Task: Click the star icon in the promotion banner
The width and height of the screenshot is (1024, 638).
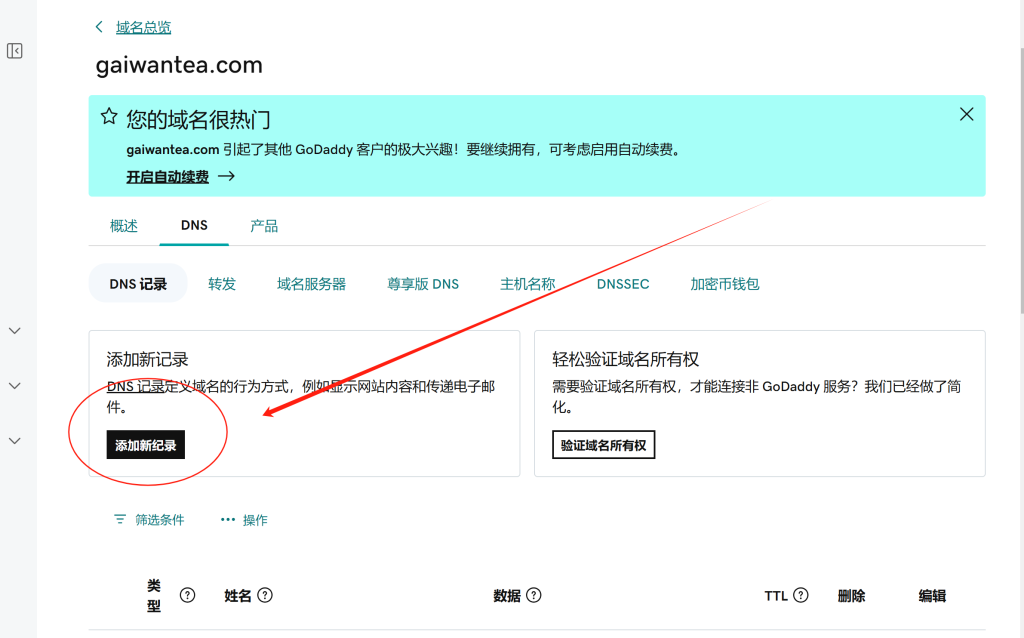Action: click(x=109, y=115)
